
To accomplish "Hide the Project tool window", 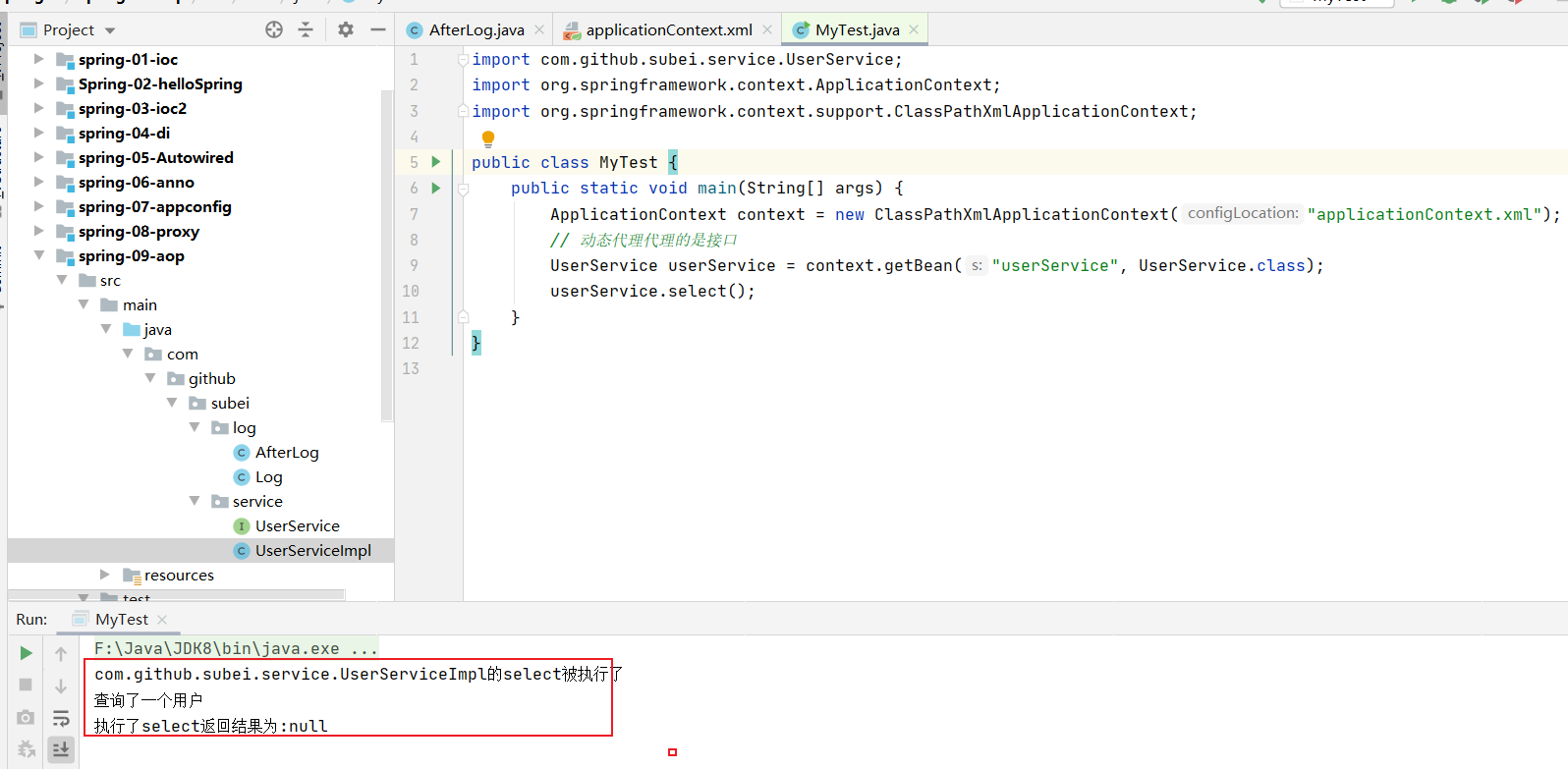I will click(377, 30).
